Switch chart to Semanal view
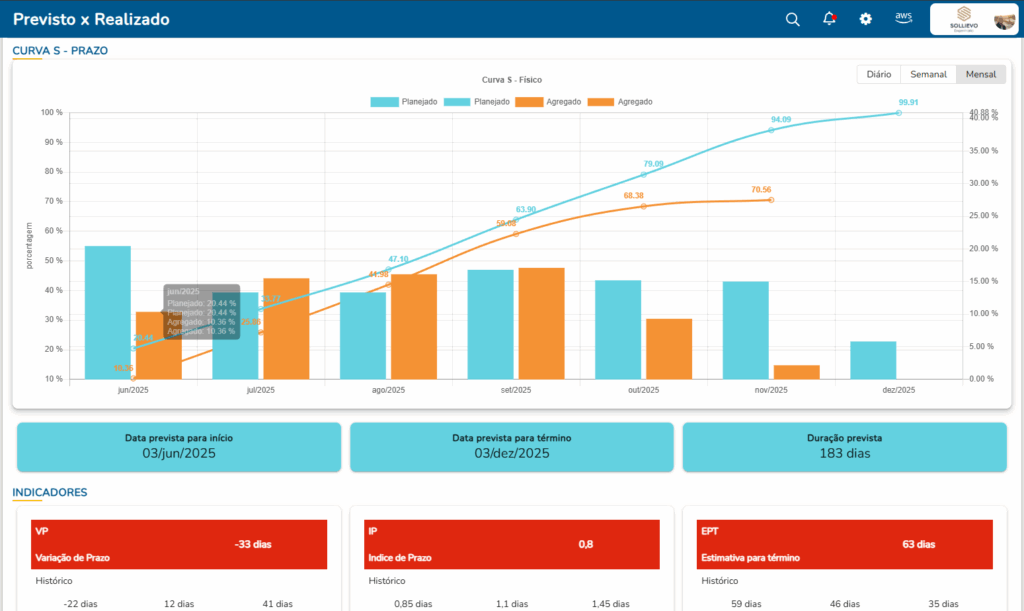 (928, 74)
